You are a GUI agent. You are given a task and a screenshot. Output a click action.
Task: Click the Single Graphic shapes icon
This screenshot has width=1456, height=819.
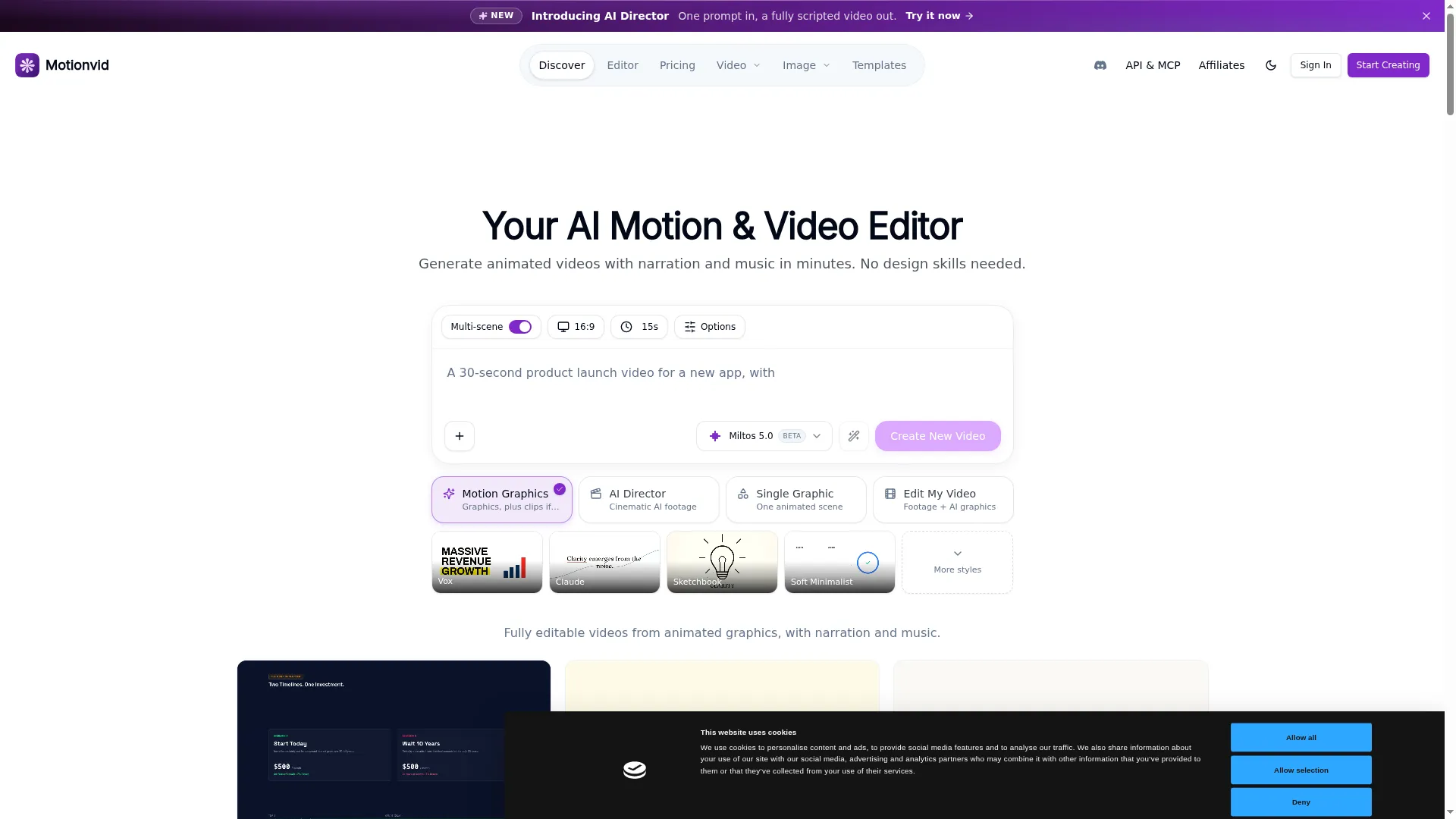(743, 494)
